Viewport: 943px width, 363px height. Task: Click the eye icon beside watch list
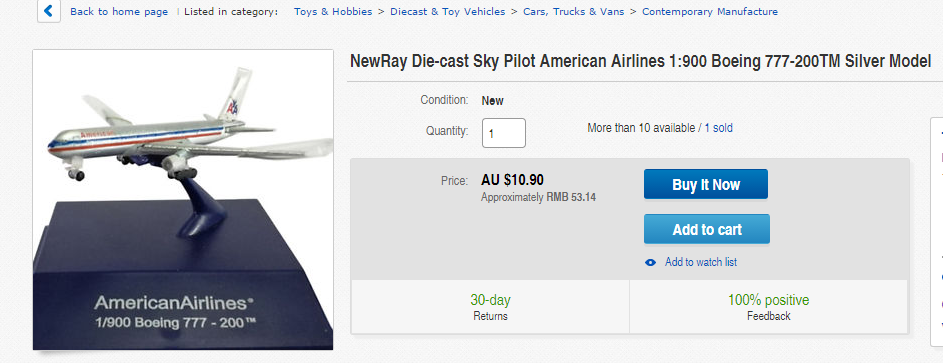click(x=650, y=263)
